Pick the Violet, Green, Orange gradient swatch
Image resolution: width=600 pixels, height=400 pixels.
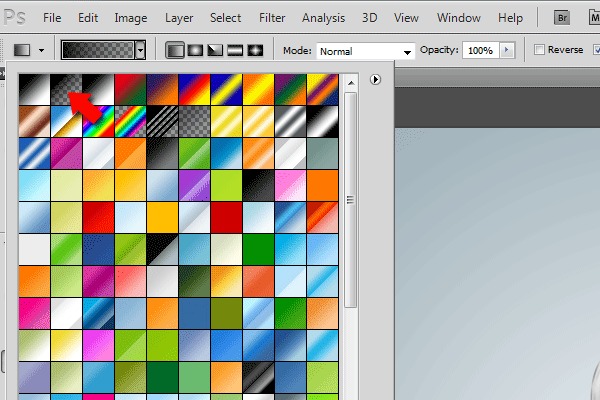[x=290, y=89]
